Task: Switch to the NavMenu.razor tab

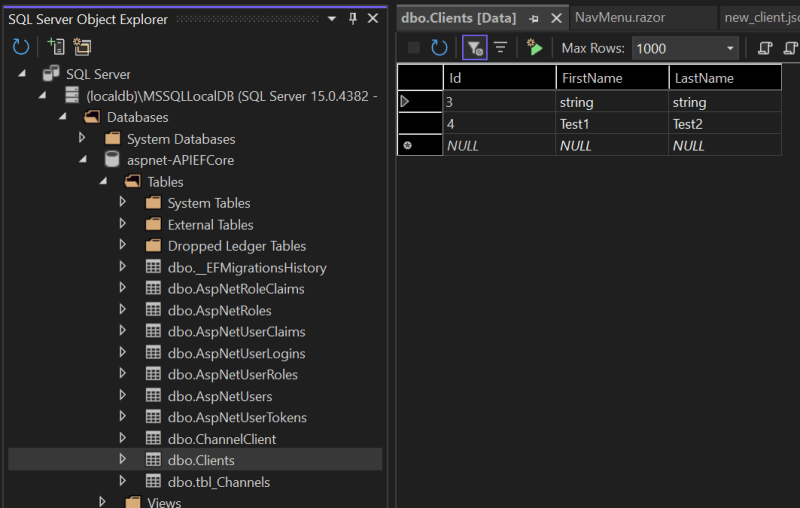Action: pyautogui.click(x=619, y=17)
